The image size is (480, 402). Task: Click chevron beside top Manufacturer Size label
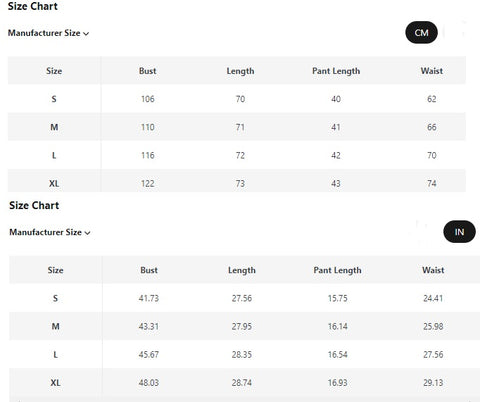tap(86, 34)
